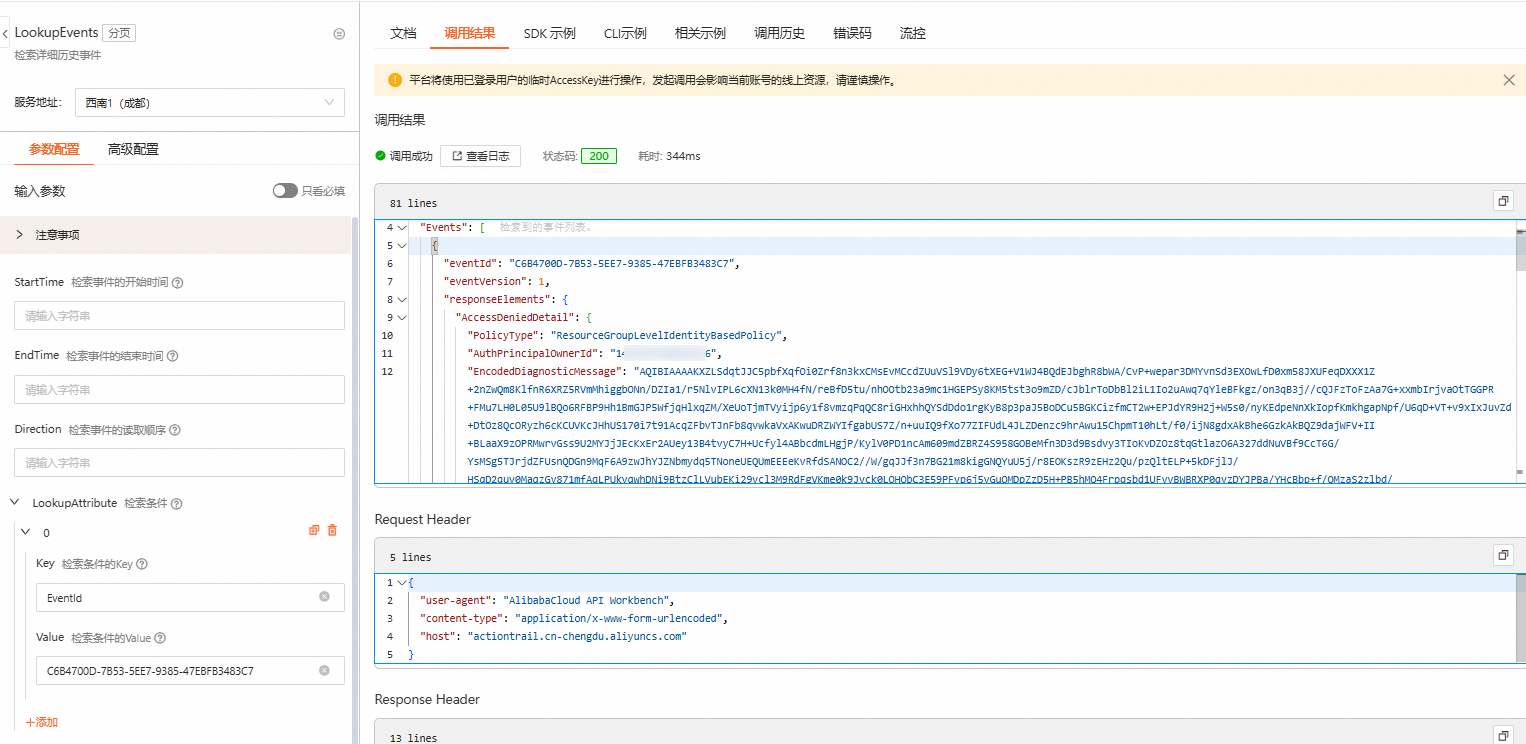Click the left parameter panel scrollbar
Screen dimensions: 1526x744
(x=354, y=480)
